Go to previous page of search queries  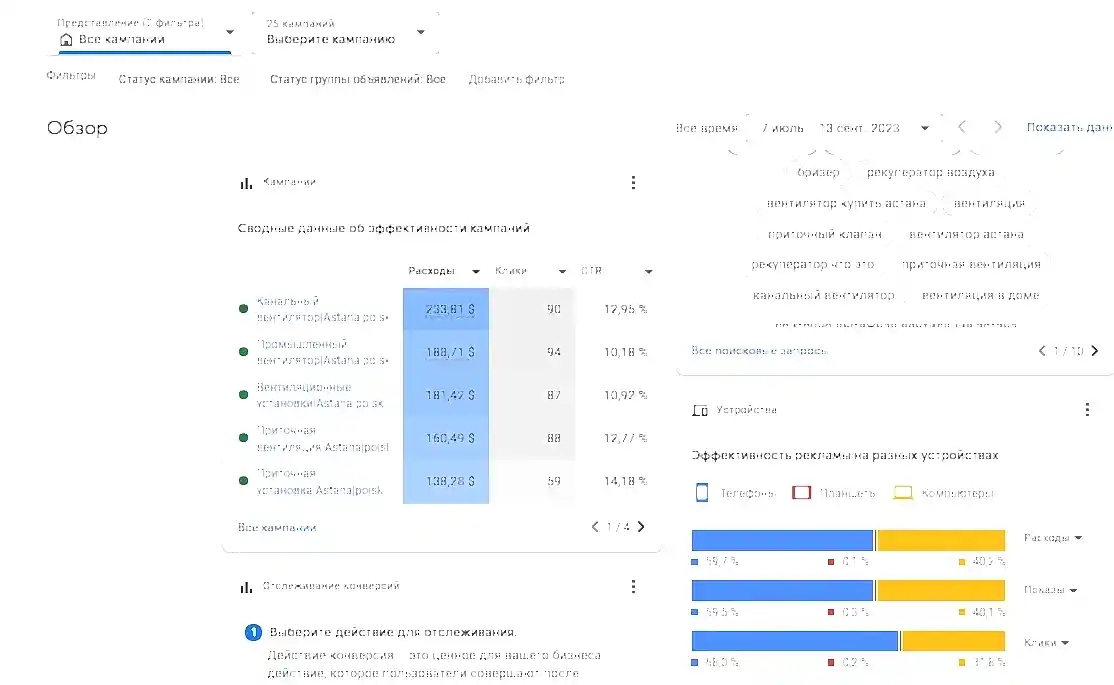1043,351
